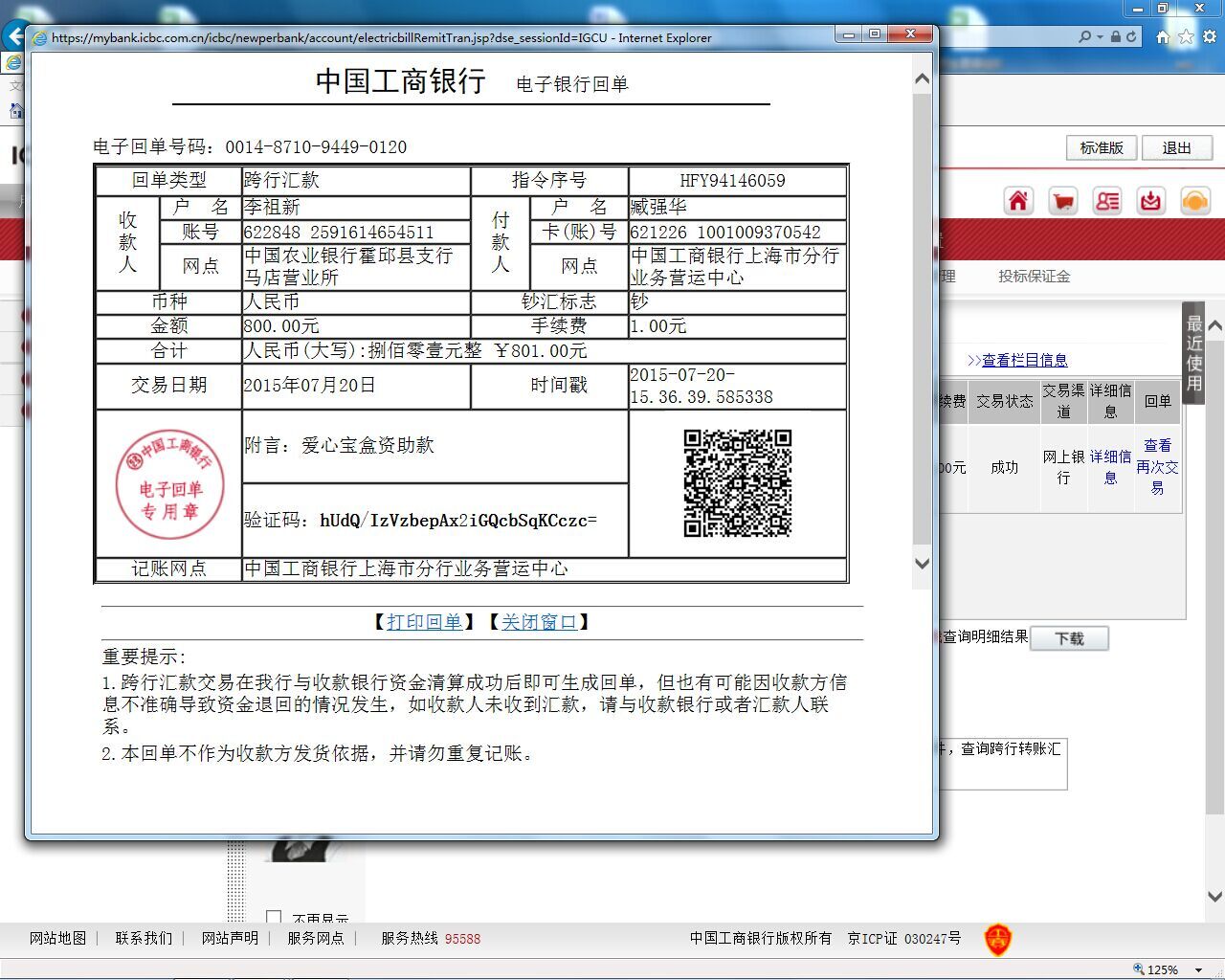Viewport: 1225px width, 980px height.
Task: Open the 详细信息 link in the transaction row
Action: pyautogui.click(x=1110, y=467)
